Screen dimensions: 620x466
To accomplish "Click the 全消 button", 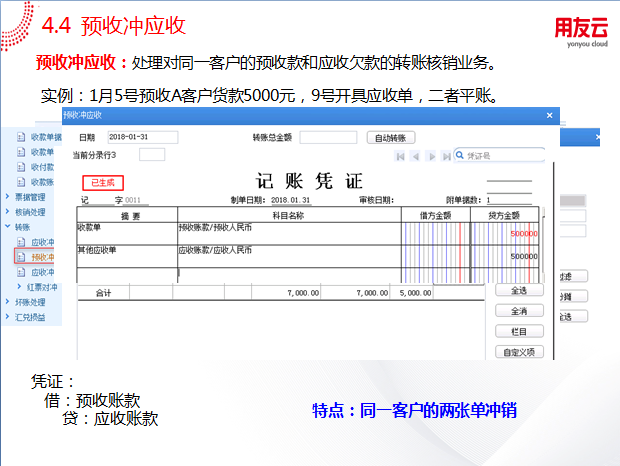I will [519, 311].
